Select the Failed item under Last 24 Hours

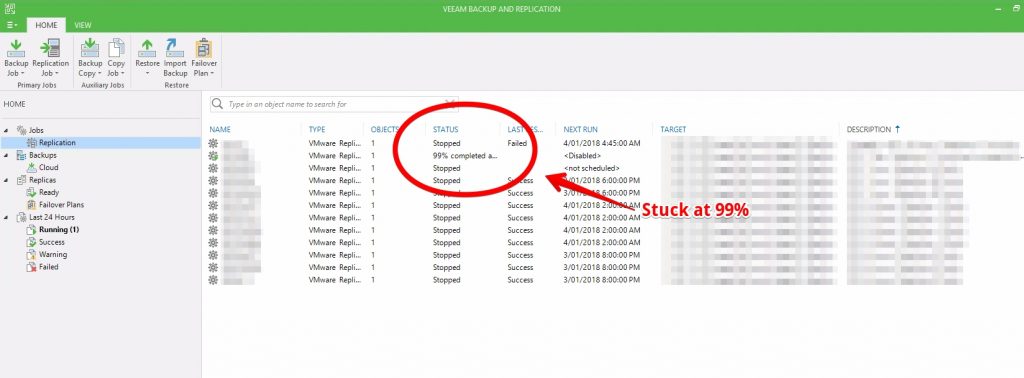[48, 267]
